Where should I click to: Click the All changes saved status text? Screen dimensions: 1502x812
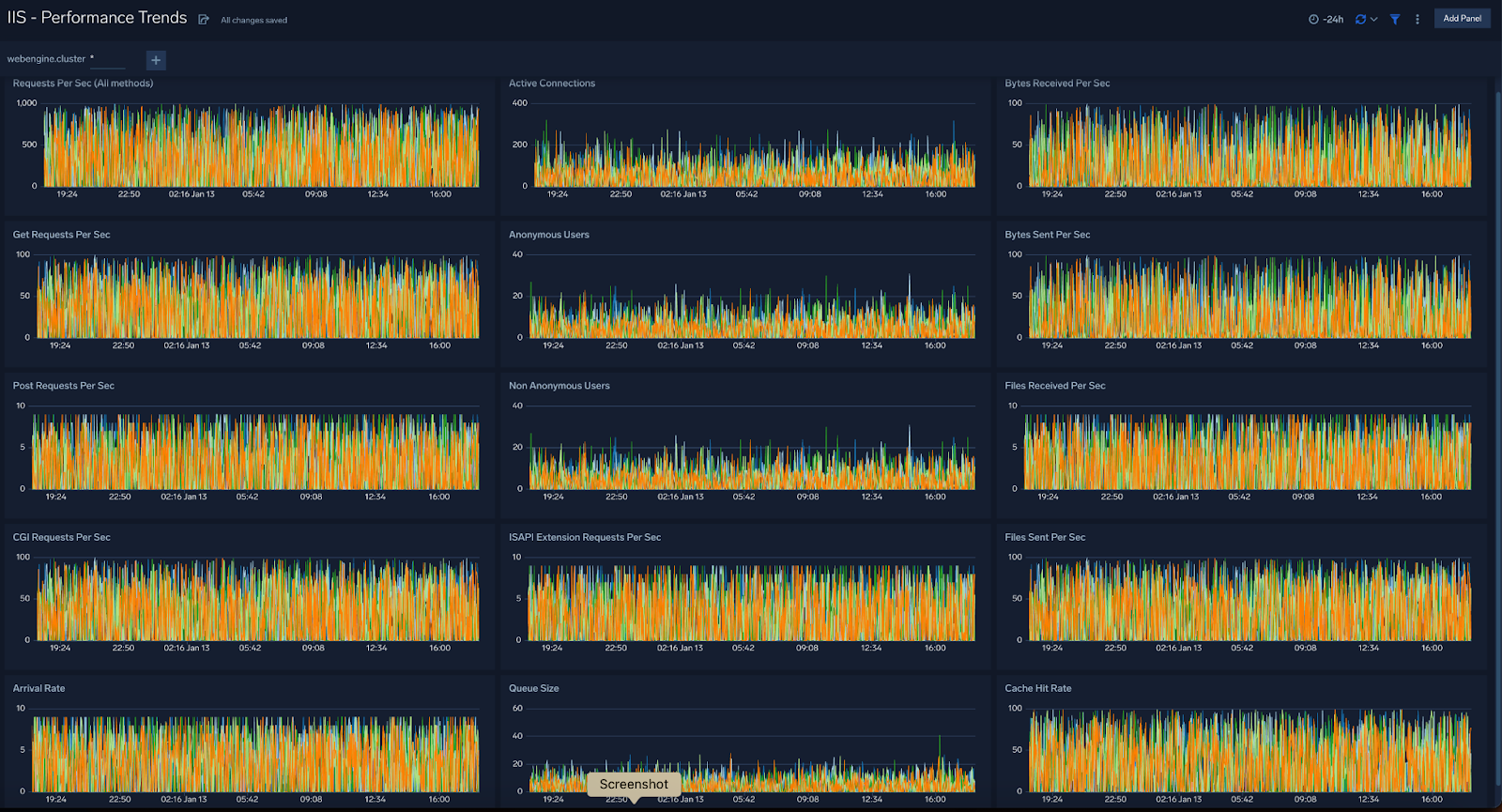(254, 20)
